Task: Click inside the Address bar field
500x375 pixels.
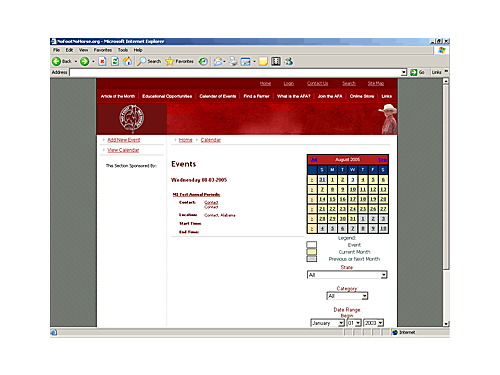Action: pyautogui.click(x=235, y=72)
